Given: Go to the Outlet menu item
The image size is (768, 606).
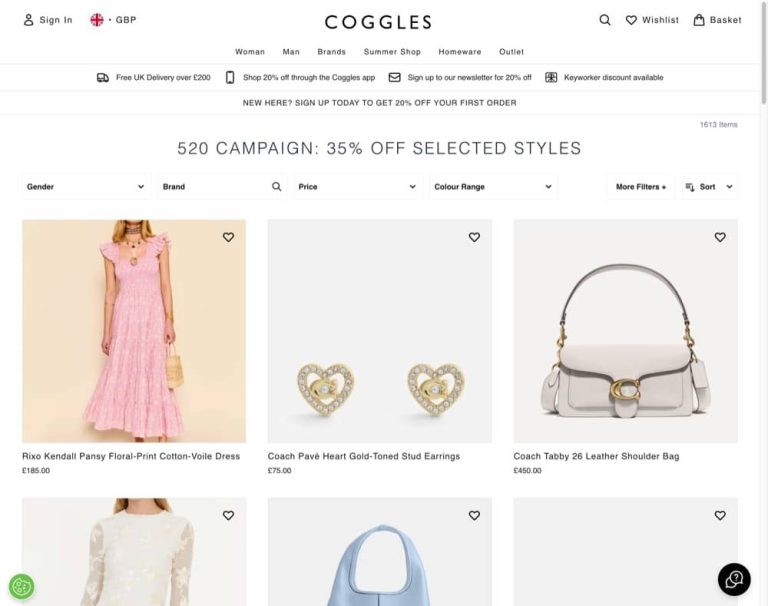Looking at the screenshot, I should [x=511, y=52].
